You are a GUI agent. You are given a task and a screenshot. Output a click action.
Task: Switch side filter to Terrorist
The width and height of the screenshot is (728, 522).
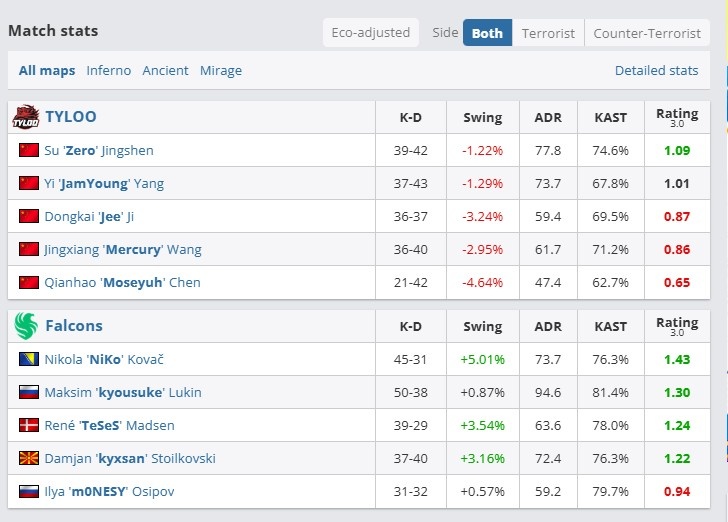click(548, 33)
